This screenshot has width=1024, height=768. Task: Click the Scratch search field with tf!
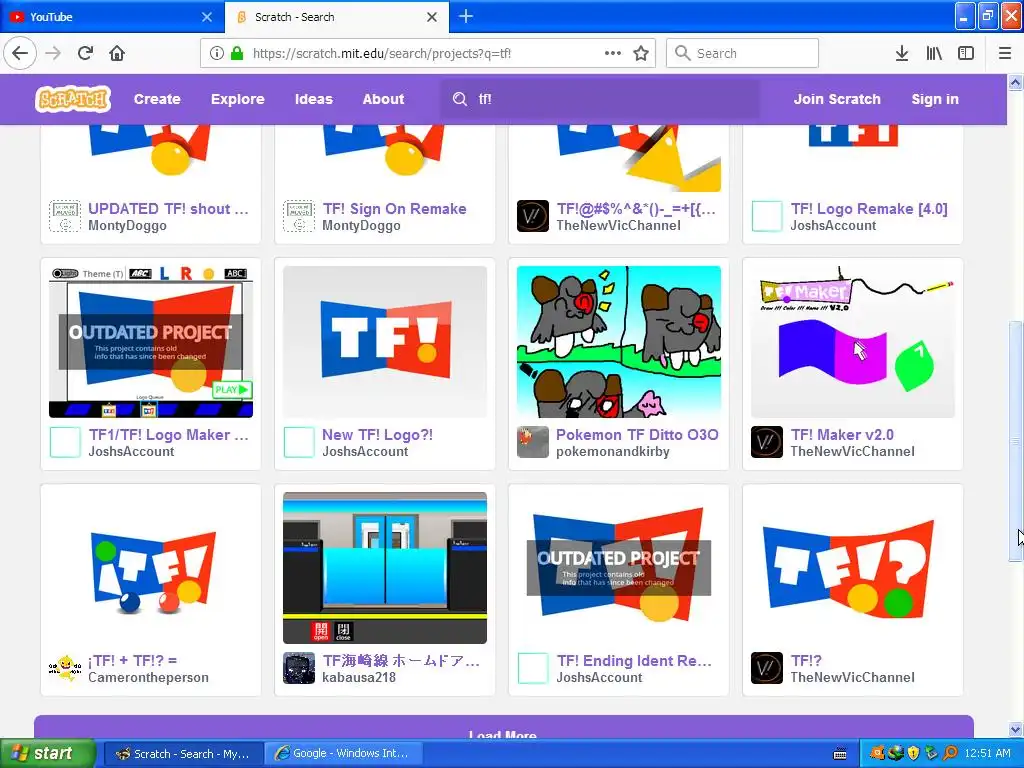pyautogui.click(x=600, y=99)
